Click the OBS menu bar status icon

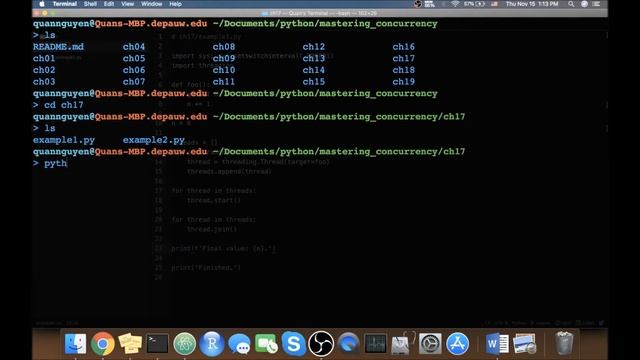(x=417, y=4)
